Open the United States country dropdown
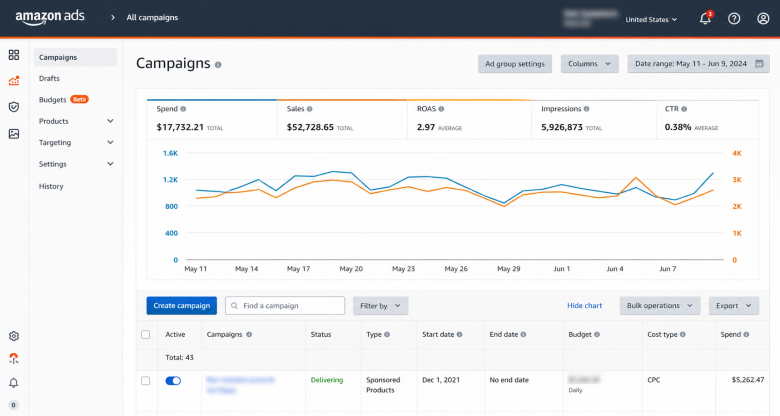Screen dimensions: 780x416 coord(651,19)
